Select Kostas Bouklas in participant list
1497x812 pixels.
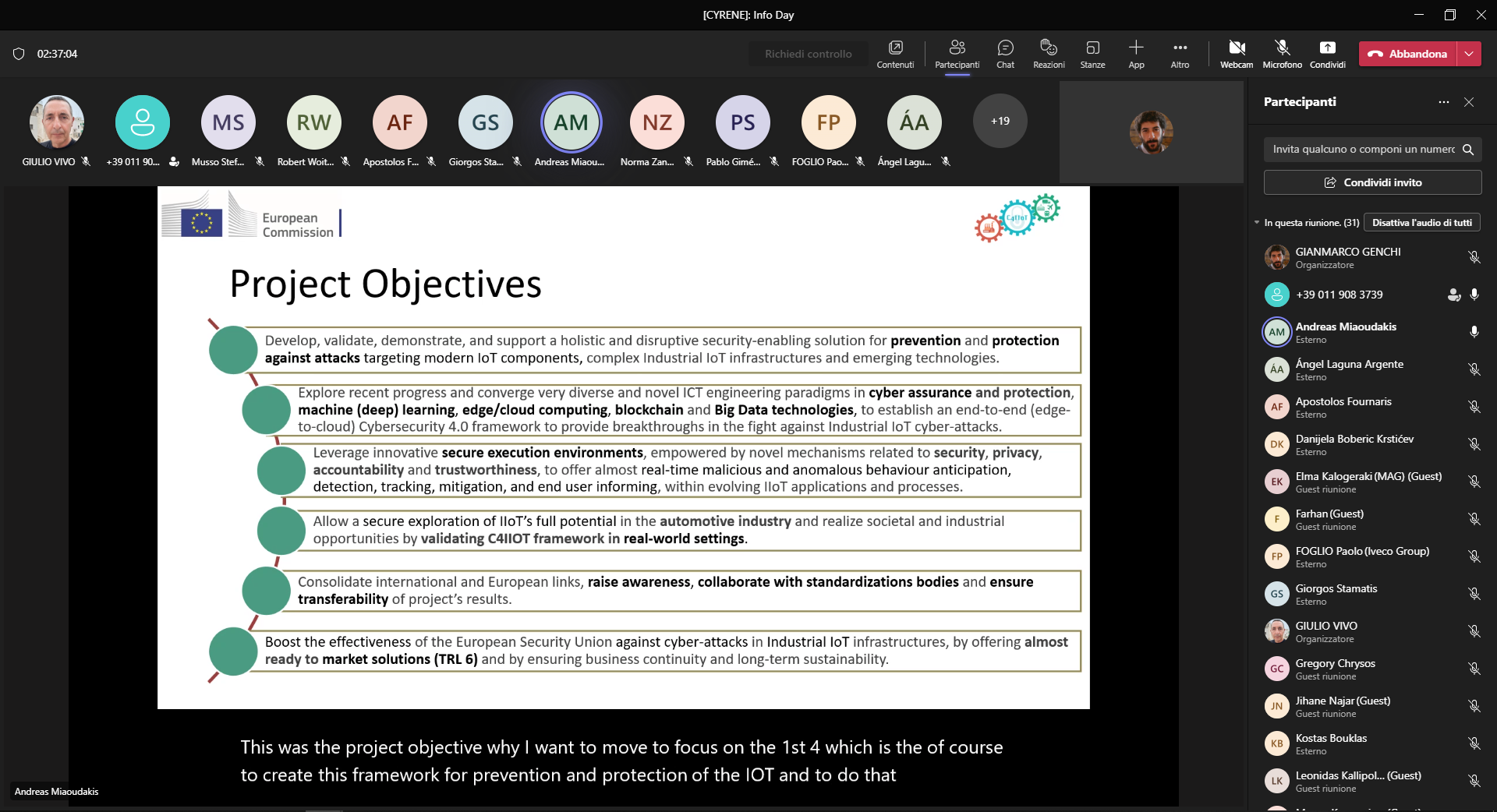coord(1372,743)
